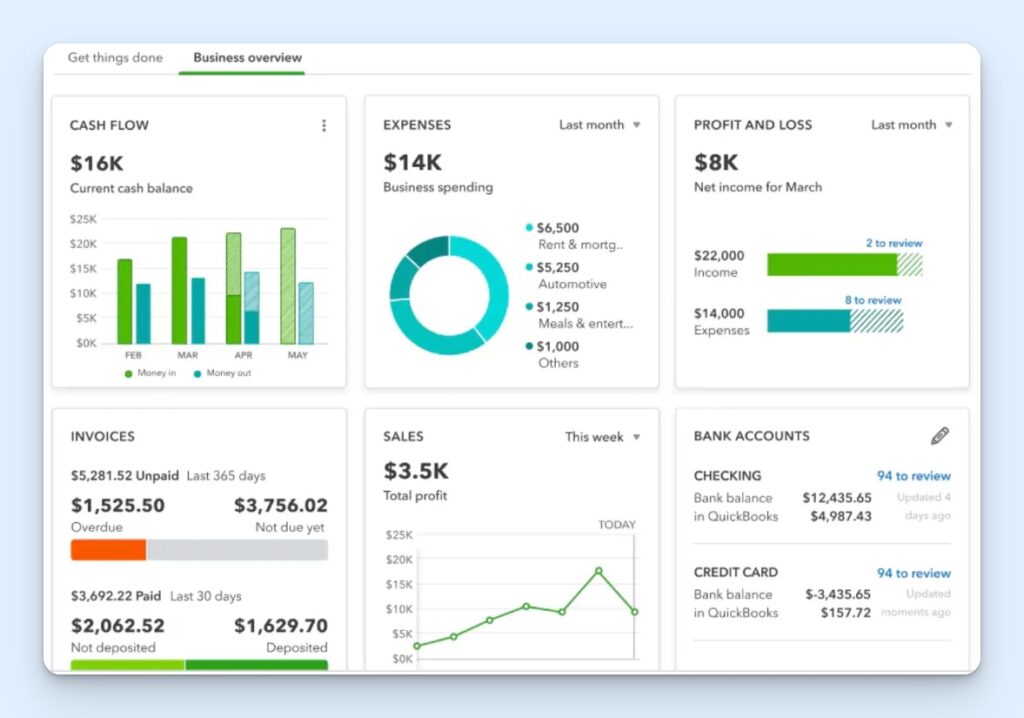This screenshot has width=1024, height=718.
Task: Click $5,281.52 Unpaid text
Action: [x=125, y=476]
